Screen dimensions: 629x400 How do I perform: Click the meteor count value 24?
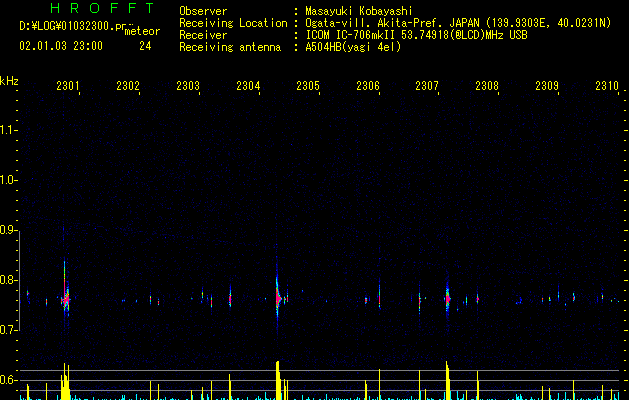point(145,46)
